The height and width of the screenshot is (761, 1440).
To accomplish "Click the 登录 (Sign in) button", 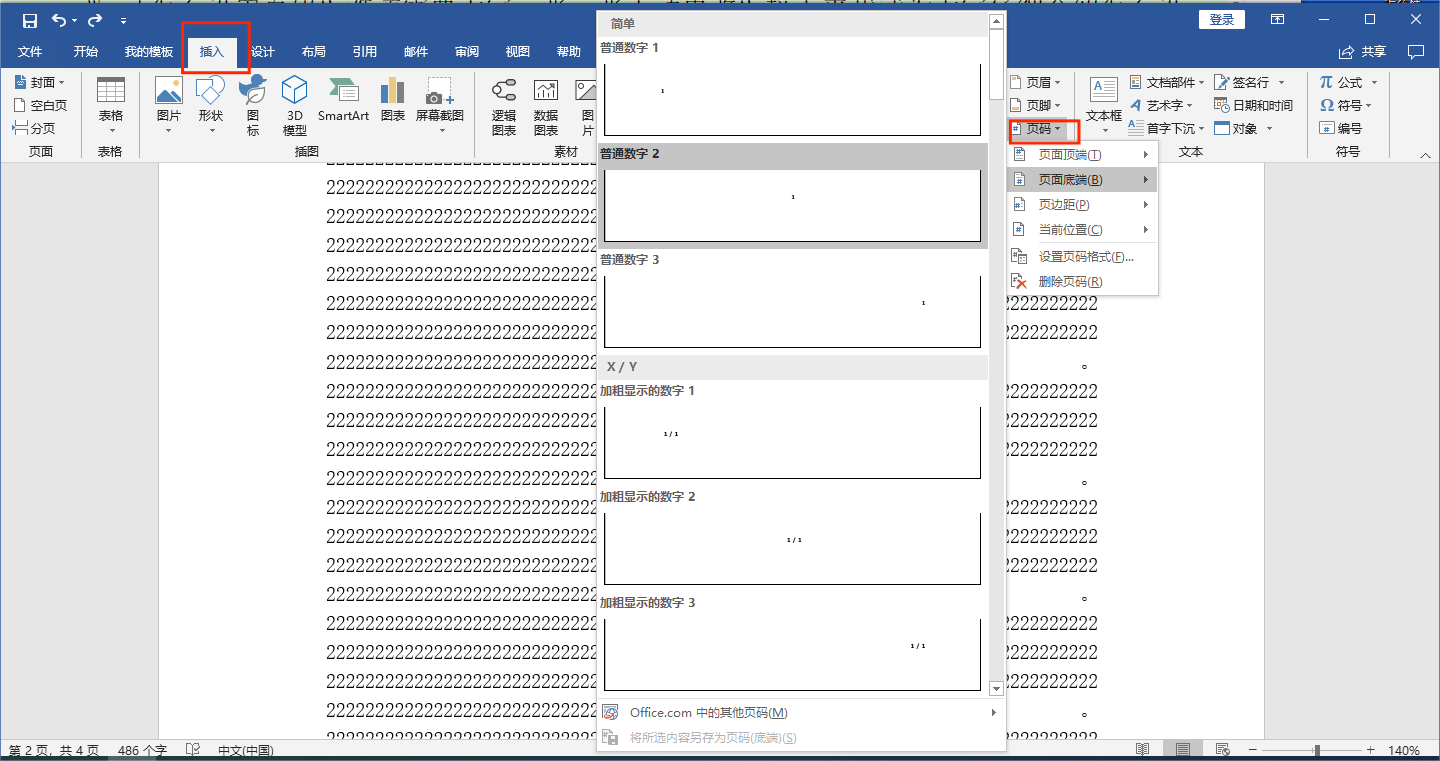I will (1221, 20).
